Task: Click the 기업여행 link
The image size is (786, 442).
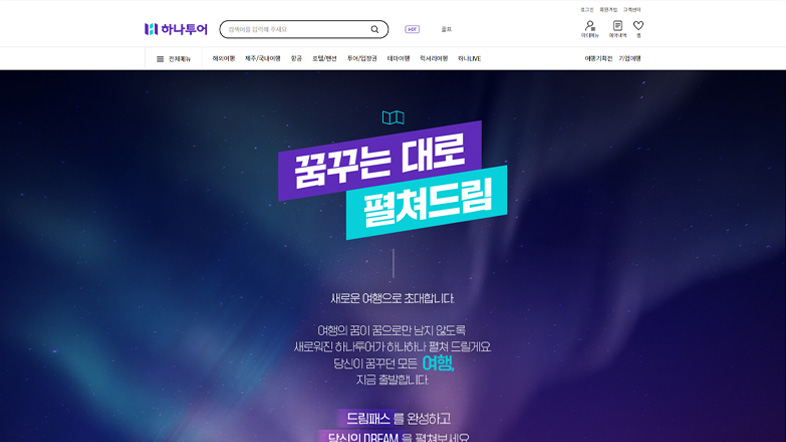Action: tap(630, 59)
